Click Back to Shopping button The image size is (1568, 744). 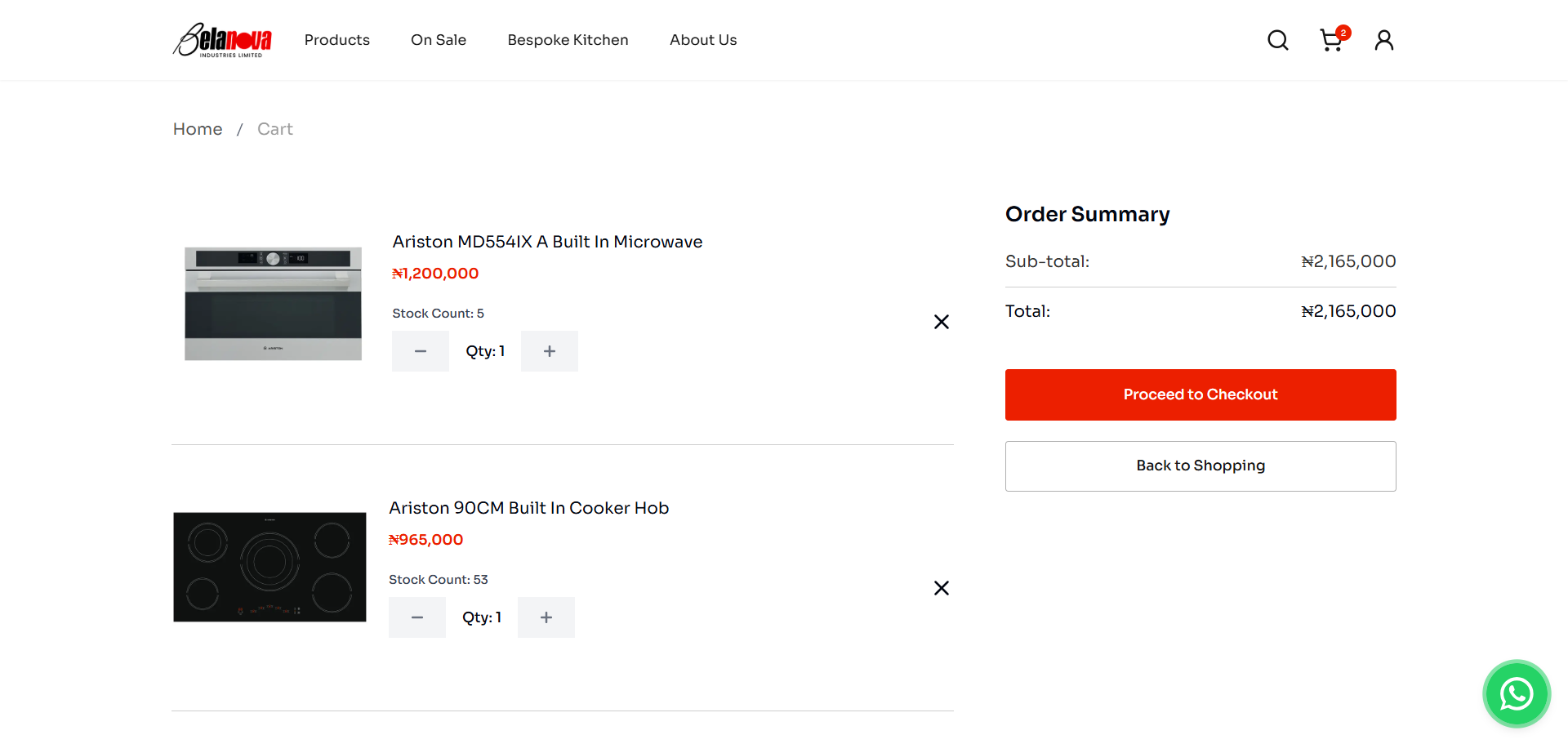1200,466
